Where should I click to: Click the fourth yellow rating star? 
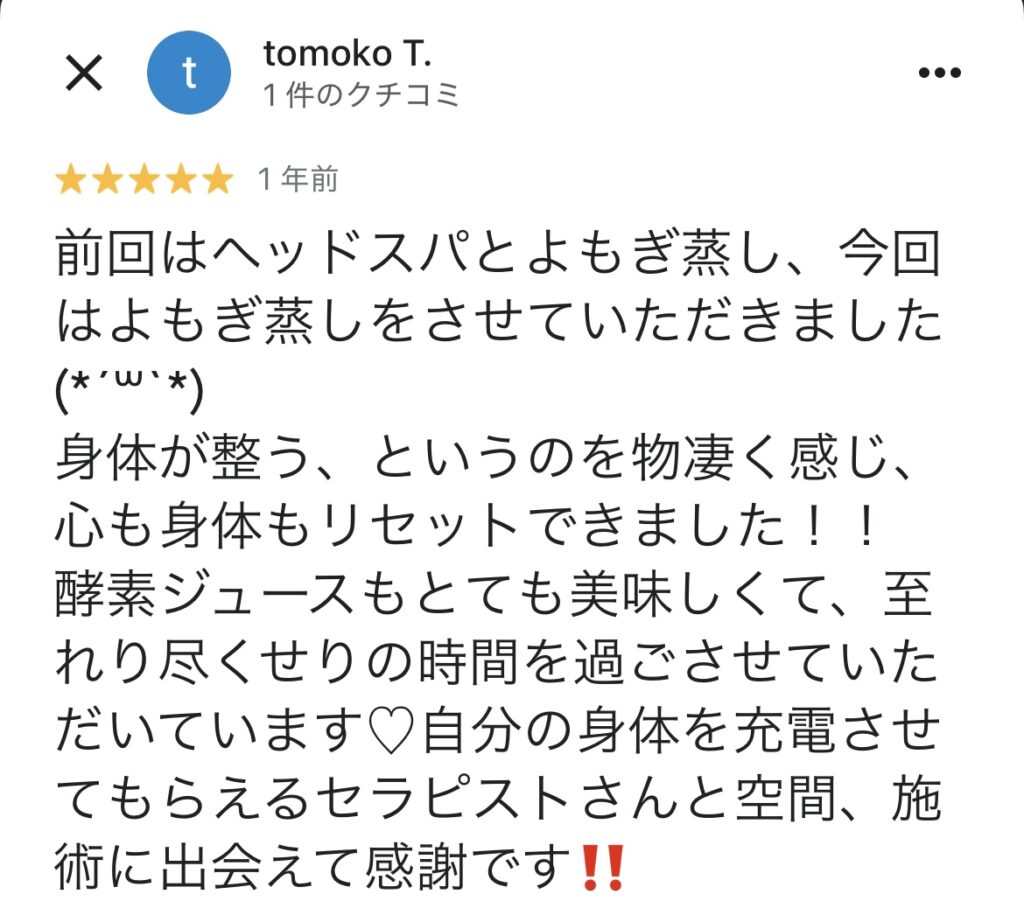pyautogui.click(x=181, y=180)
